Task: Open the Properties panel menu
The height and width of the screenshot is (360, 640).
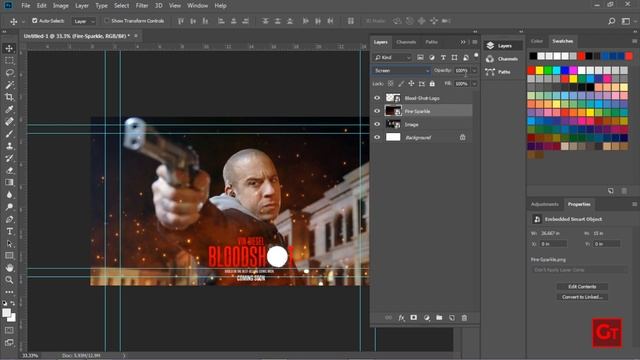Action: 634,204
